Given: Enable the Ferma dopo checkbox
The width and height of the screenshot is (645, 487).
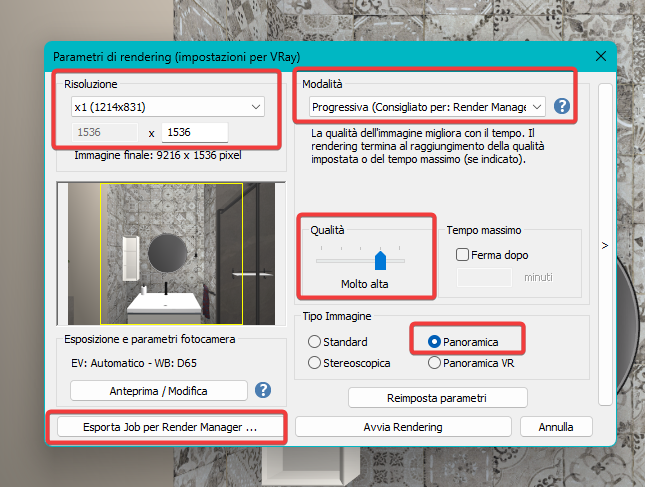Looking at the screenshot, I should point(462,255).
